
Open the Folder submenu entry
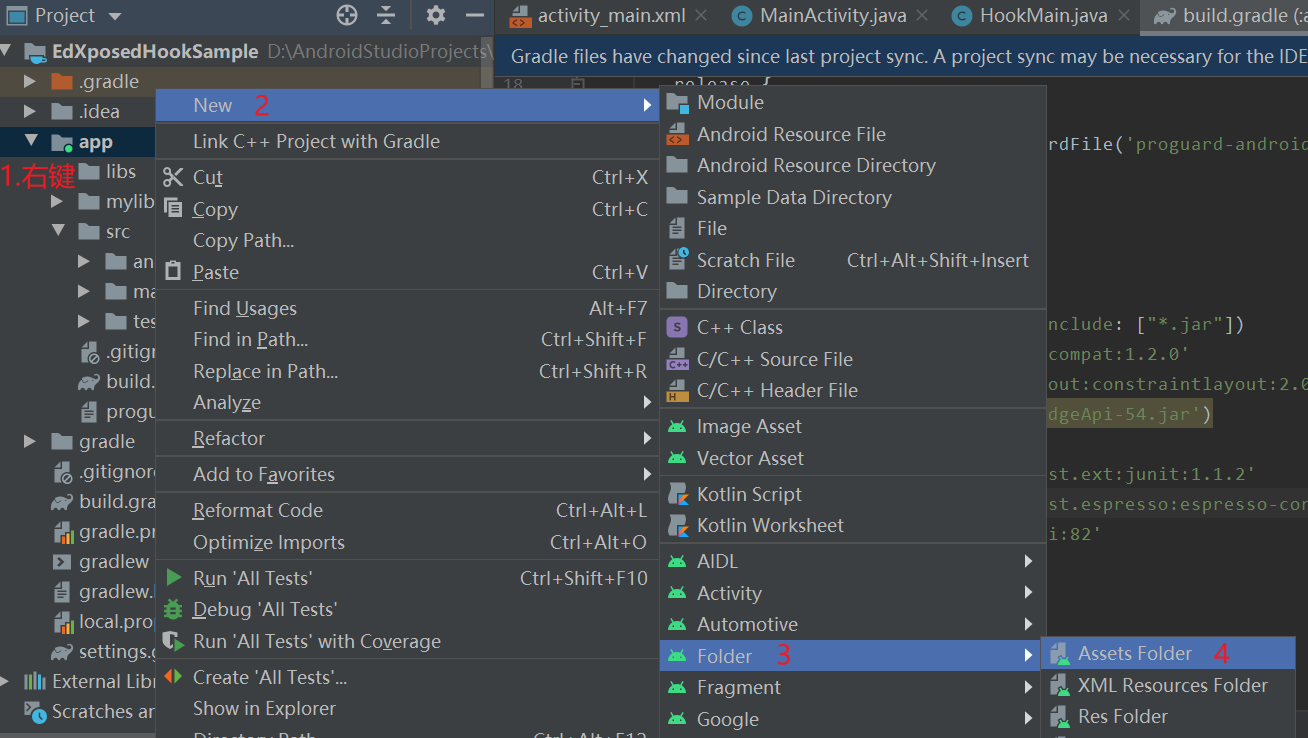(x=853, y=656)
